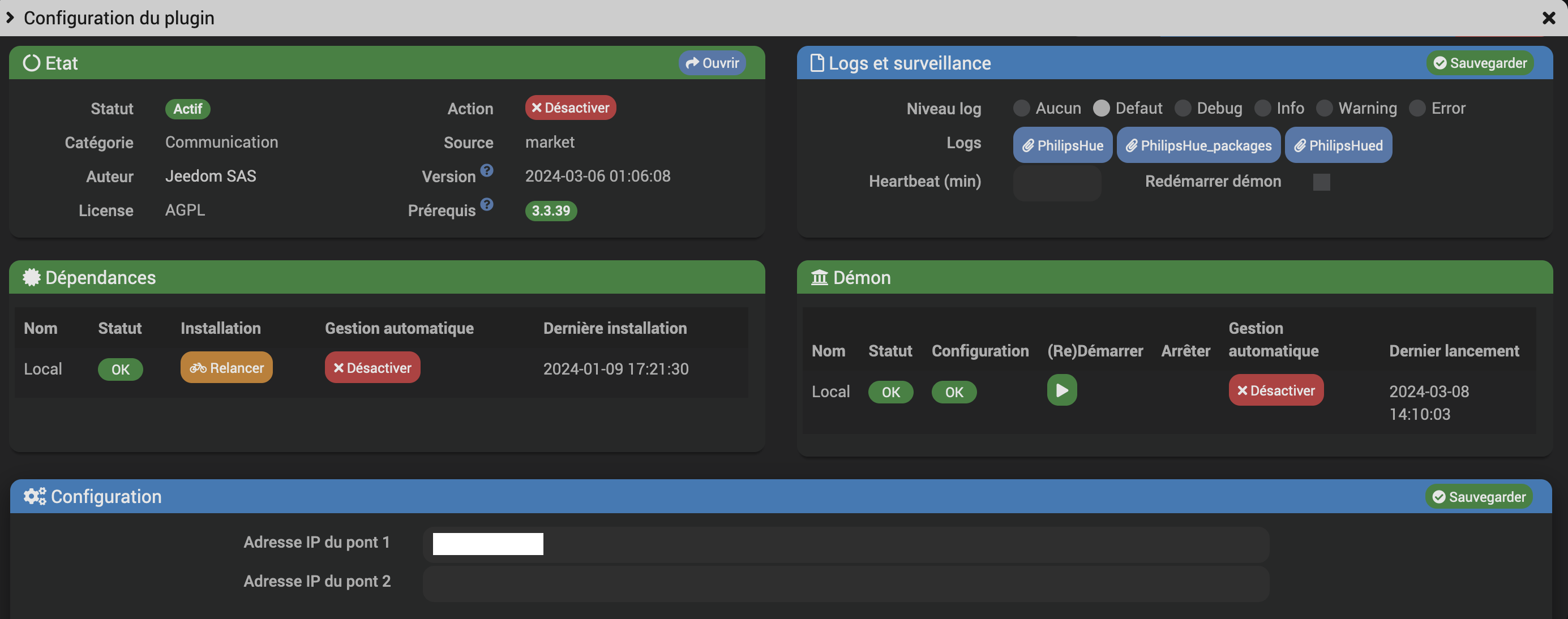The height and width of the screenshot is (619, 1568).
Task: Save the Configuration section
Action: point(1479,497)
